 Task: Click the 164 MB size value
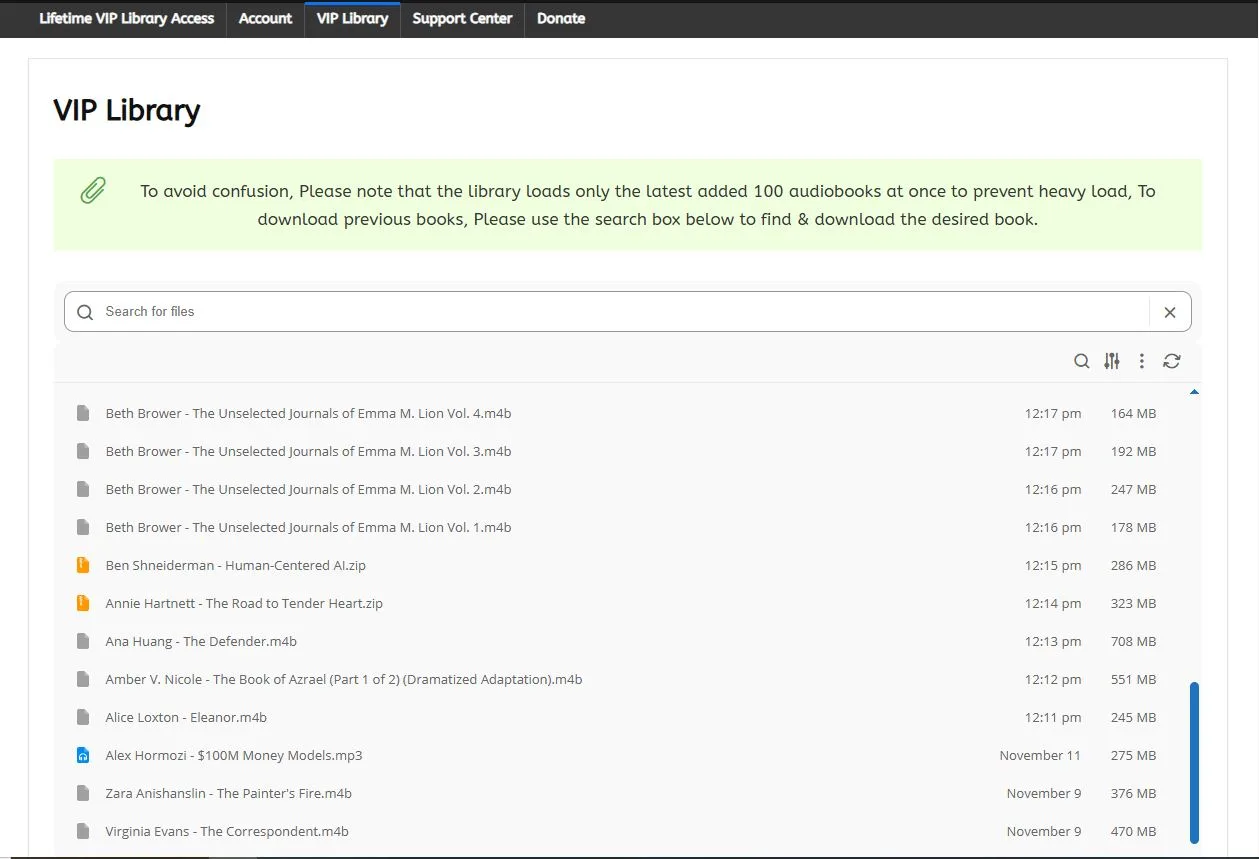[1133, 413]
